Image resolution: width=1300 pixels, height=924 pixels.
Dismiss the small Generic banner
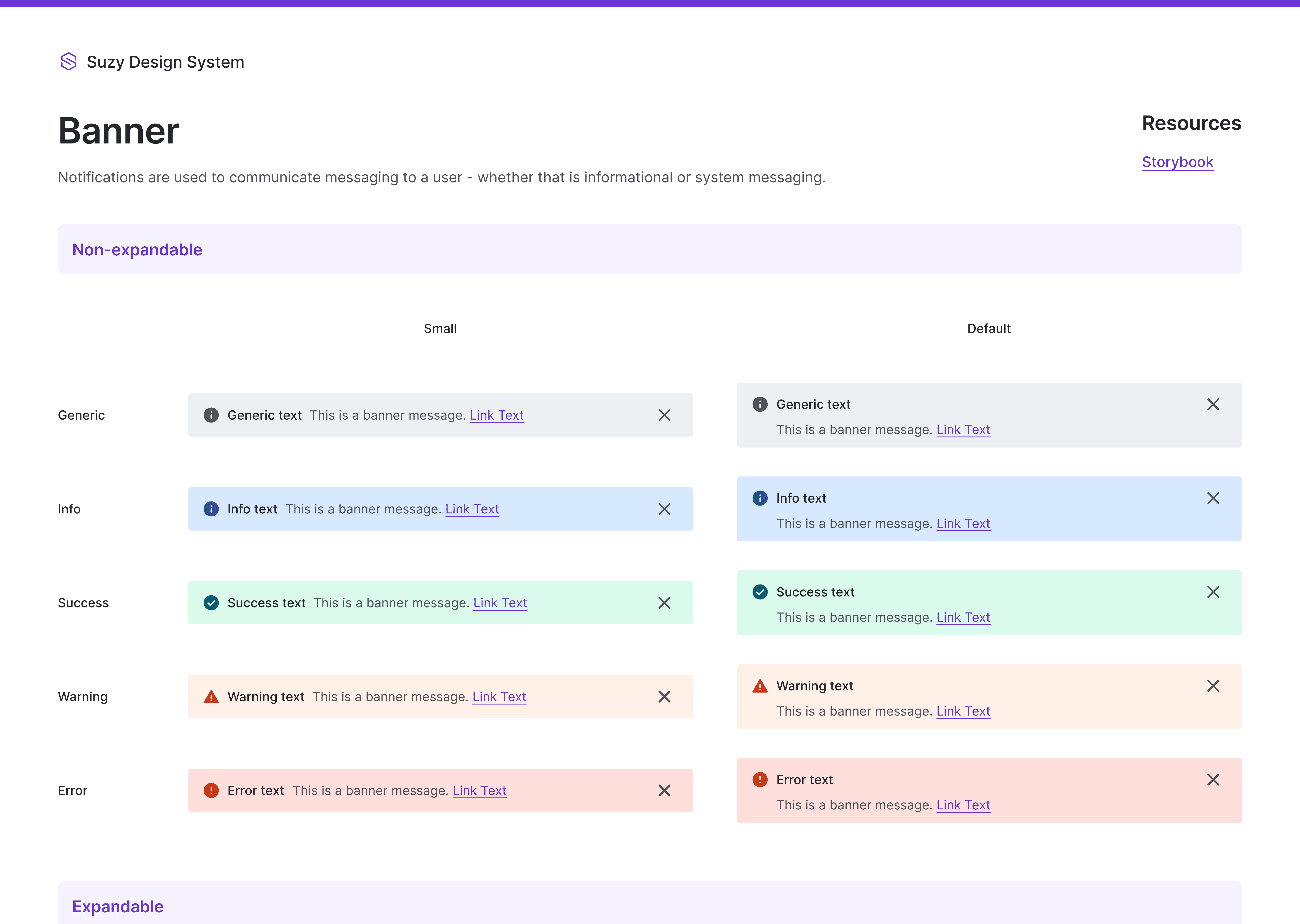(664, 415)
